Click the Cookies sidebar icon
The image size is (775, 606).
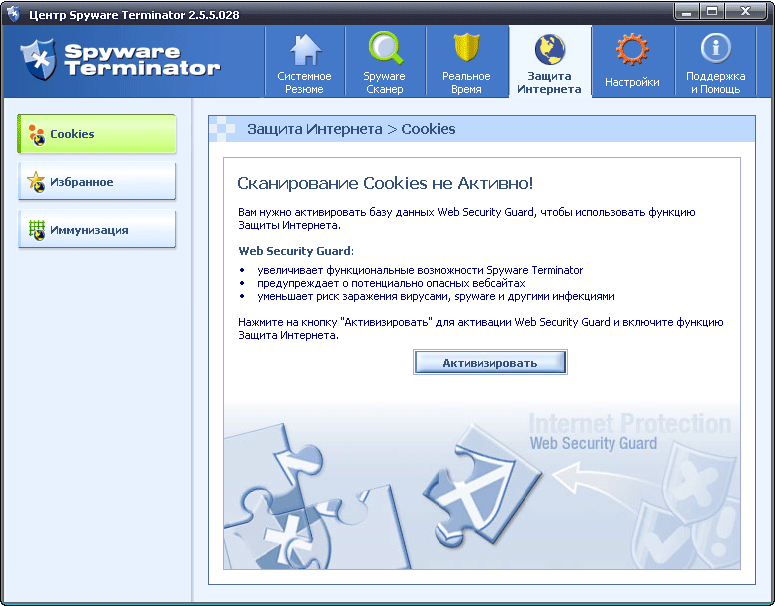tap(37, 134)
